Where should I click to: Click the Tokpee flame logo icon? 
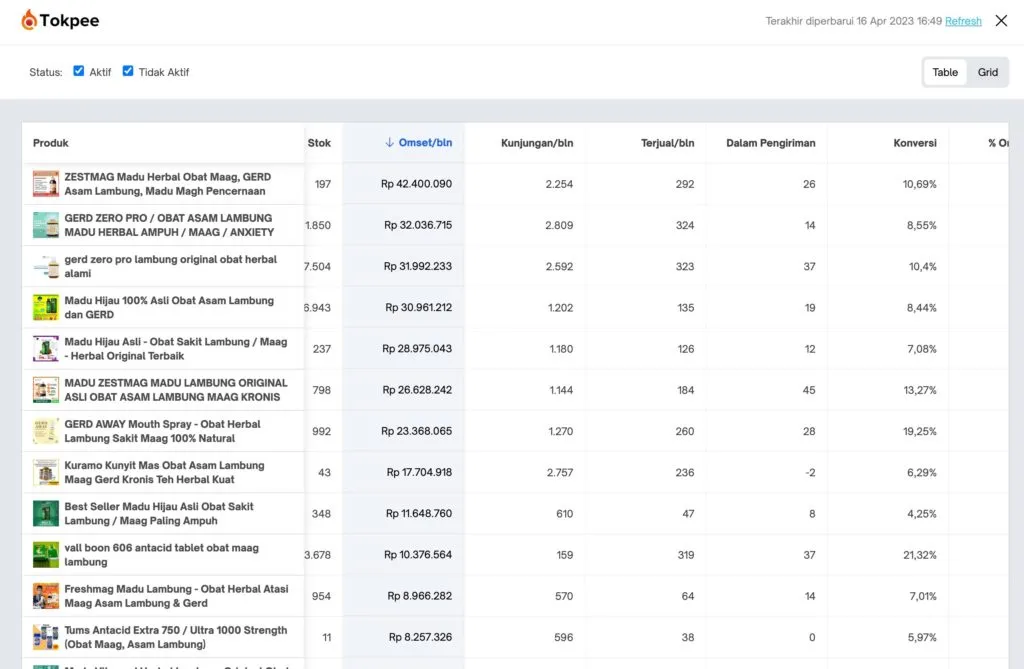pyautogui.click(x=29, y=20)
